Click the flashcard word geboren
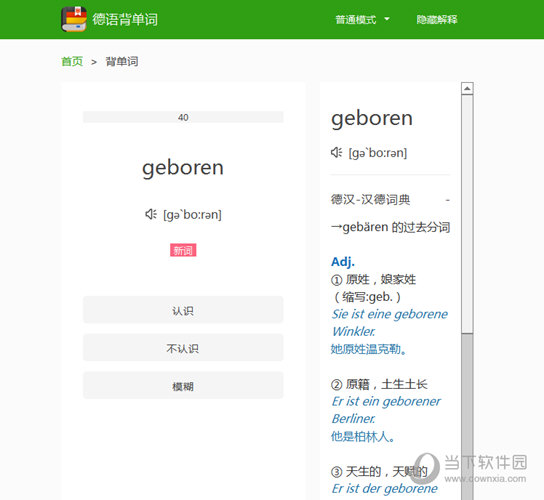This screenshot has width=544, height=500. [x=183, y=168]
